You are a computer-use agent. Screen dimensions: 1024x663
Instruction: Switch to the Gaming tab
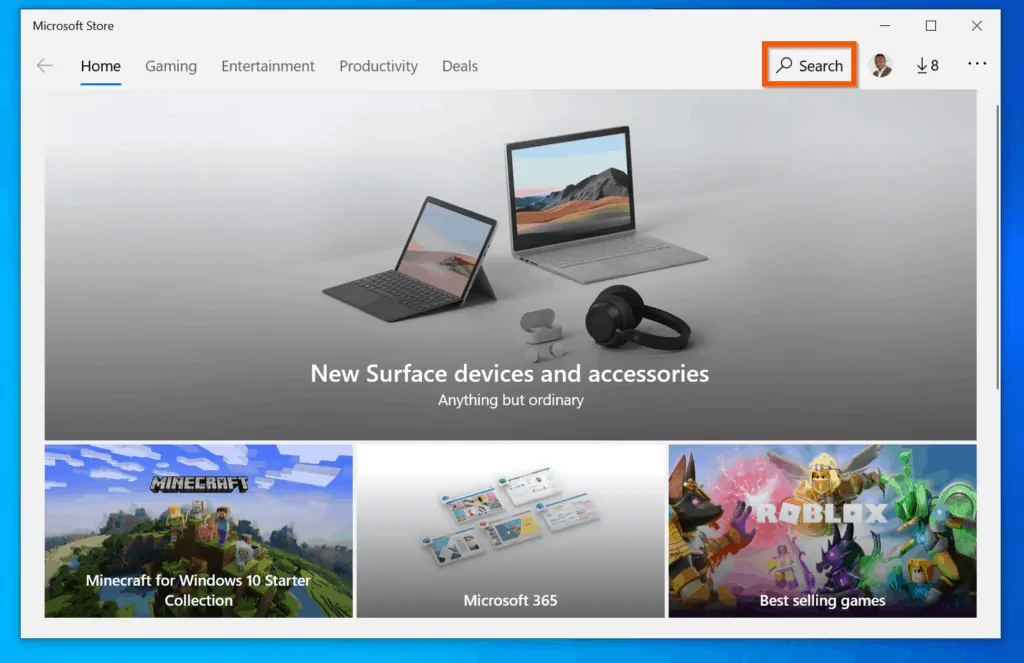tap(170, 66)
